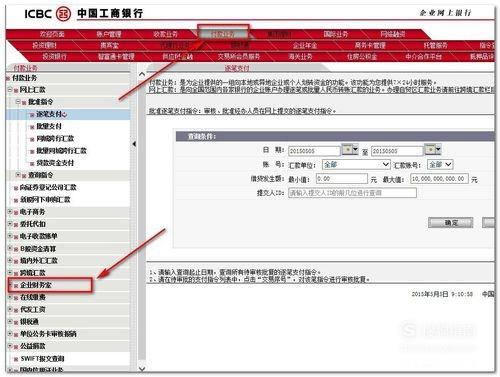Click the 提交人ID input field
The height and width of the screenshot is (377, 500).
click(x=352, y=193)
